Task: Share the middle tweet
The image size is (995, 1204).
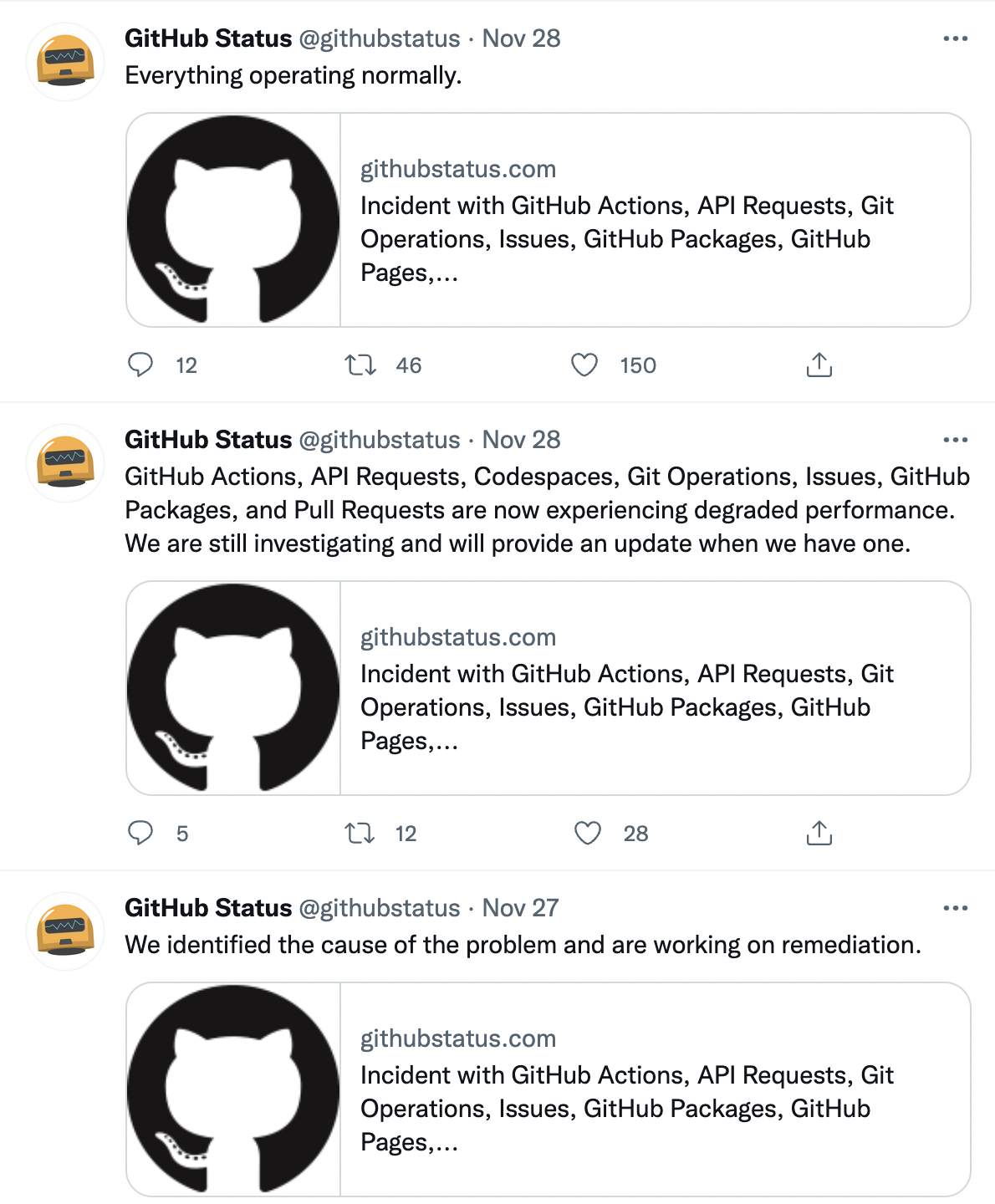Action: [x=819, y=833]
